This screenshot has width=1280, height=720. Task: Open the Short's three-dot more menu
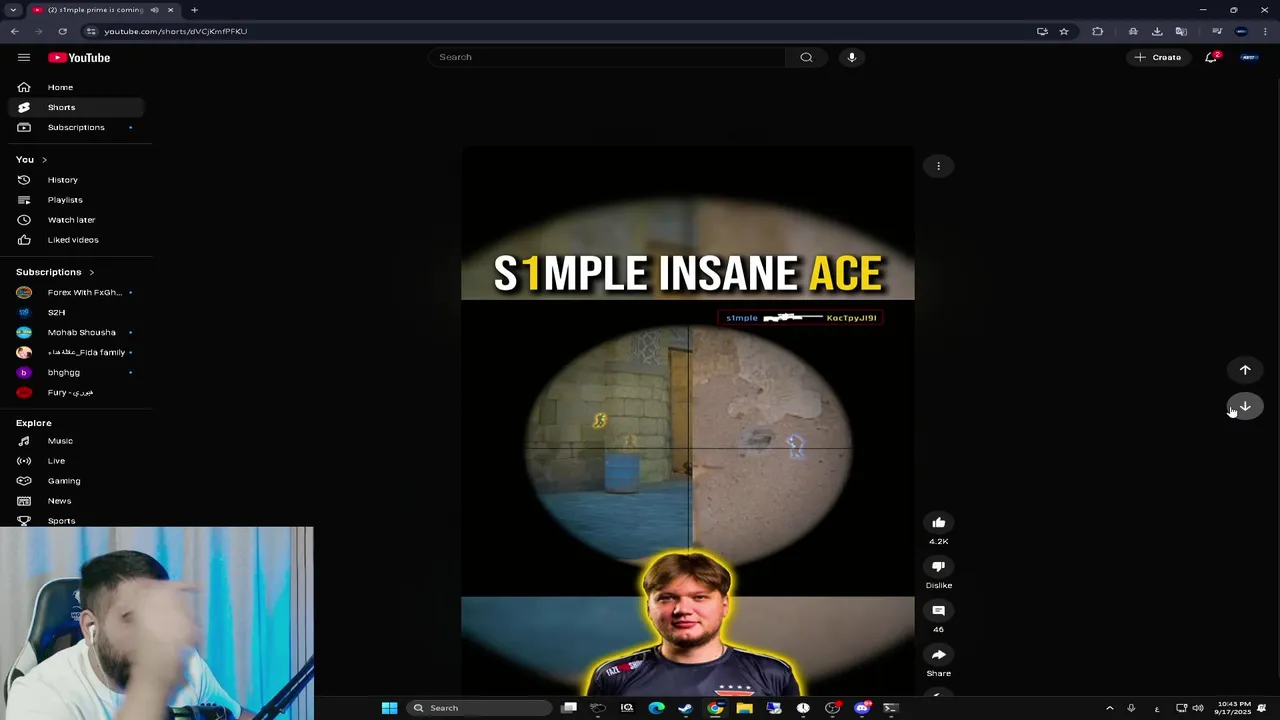tap(939, 166)
